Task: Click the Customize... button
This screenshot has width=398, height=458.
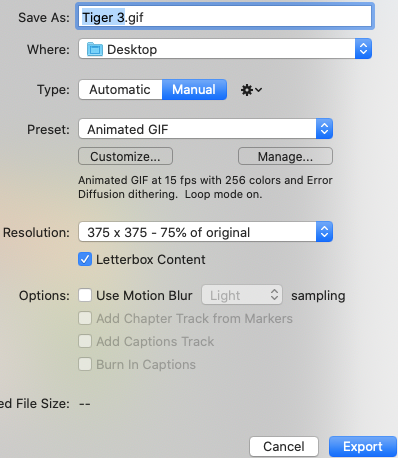Action: tap(125, 156)
